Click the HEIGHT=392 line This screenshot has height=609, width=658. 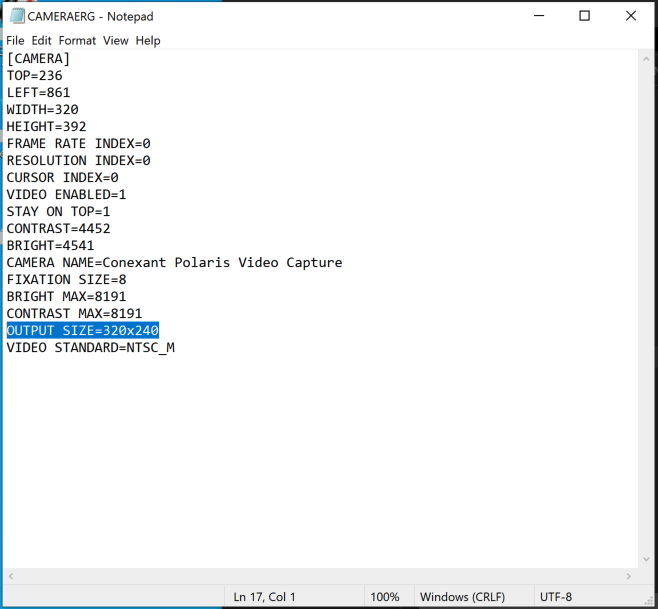point(46,126)
